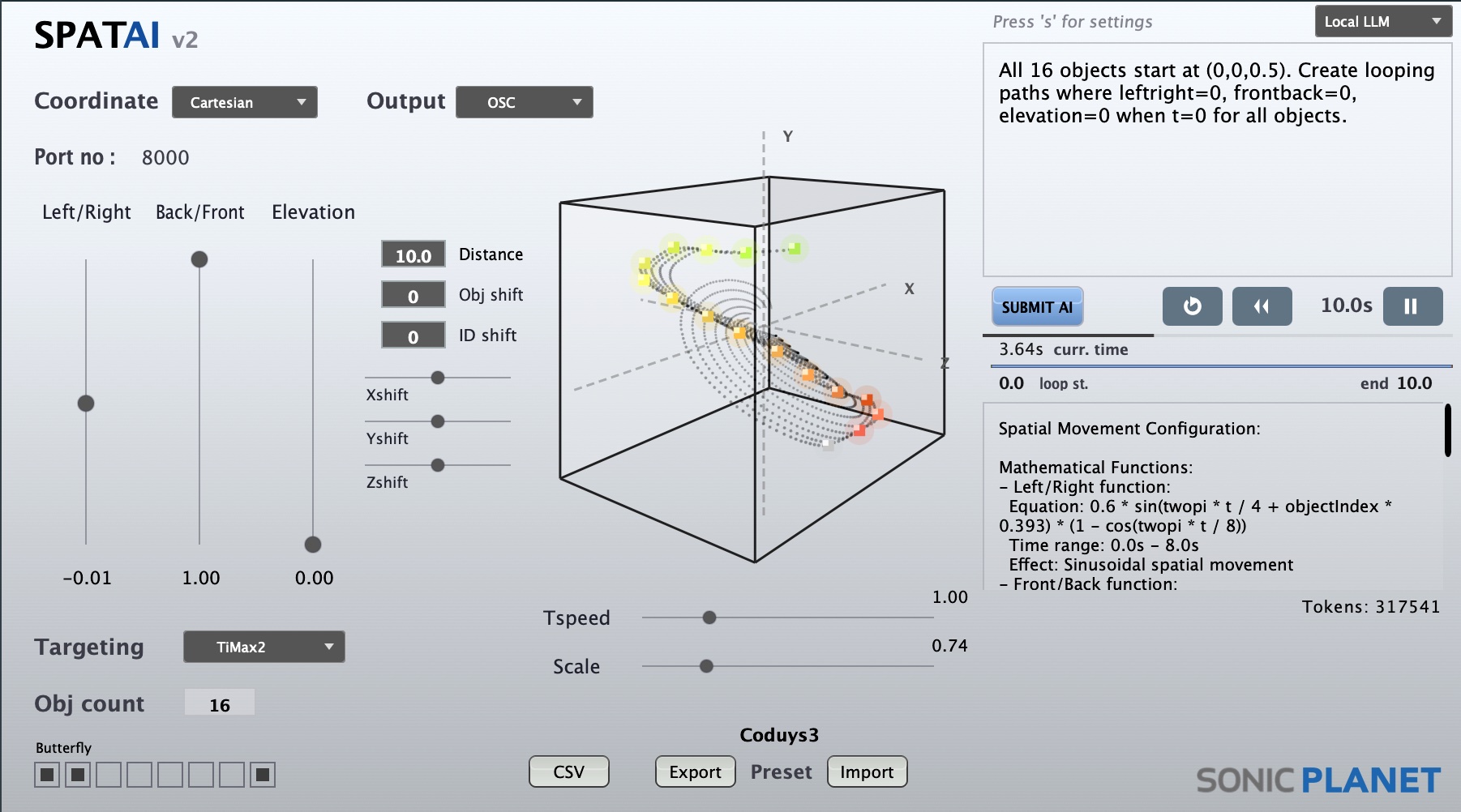Move the Xshift slider
Screen dimensions: 1461x812
[438, 377]
